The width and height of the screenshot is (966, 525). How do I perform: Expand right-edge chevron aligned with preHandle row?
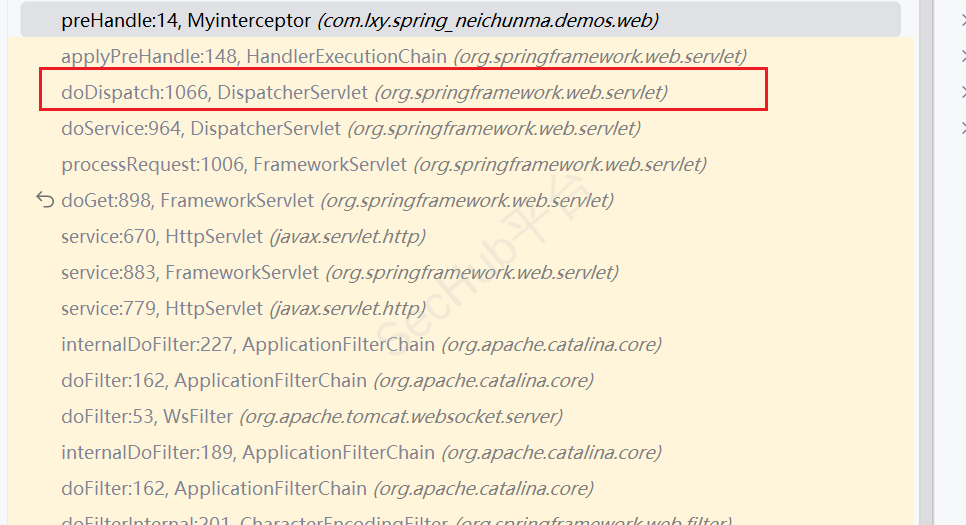pos(961,20)
